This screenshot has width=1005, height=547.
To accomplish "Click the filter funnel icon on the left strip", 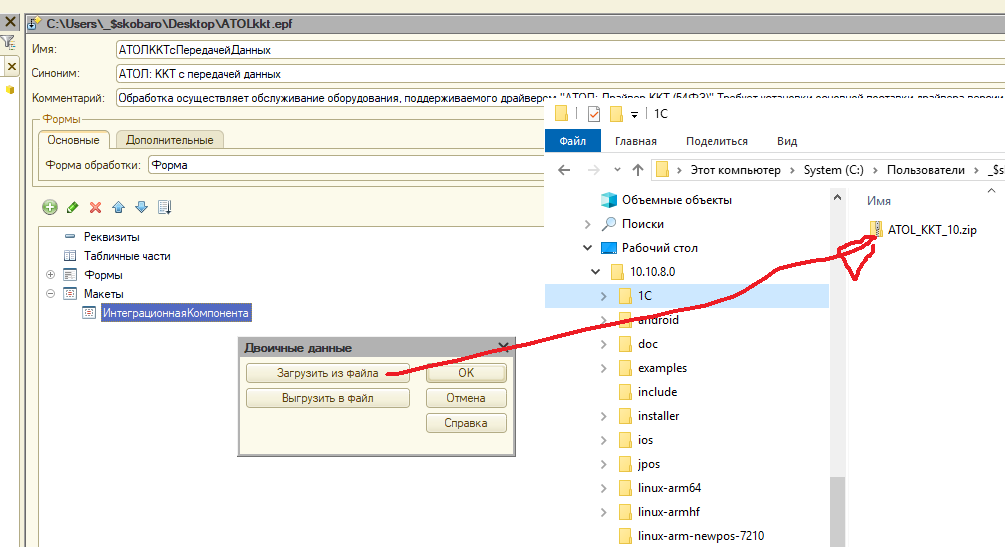I will point(8,43).
